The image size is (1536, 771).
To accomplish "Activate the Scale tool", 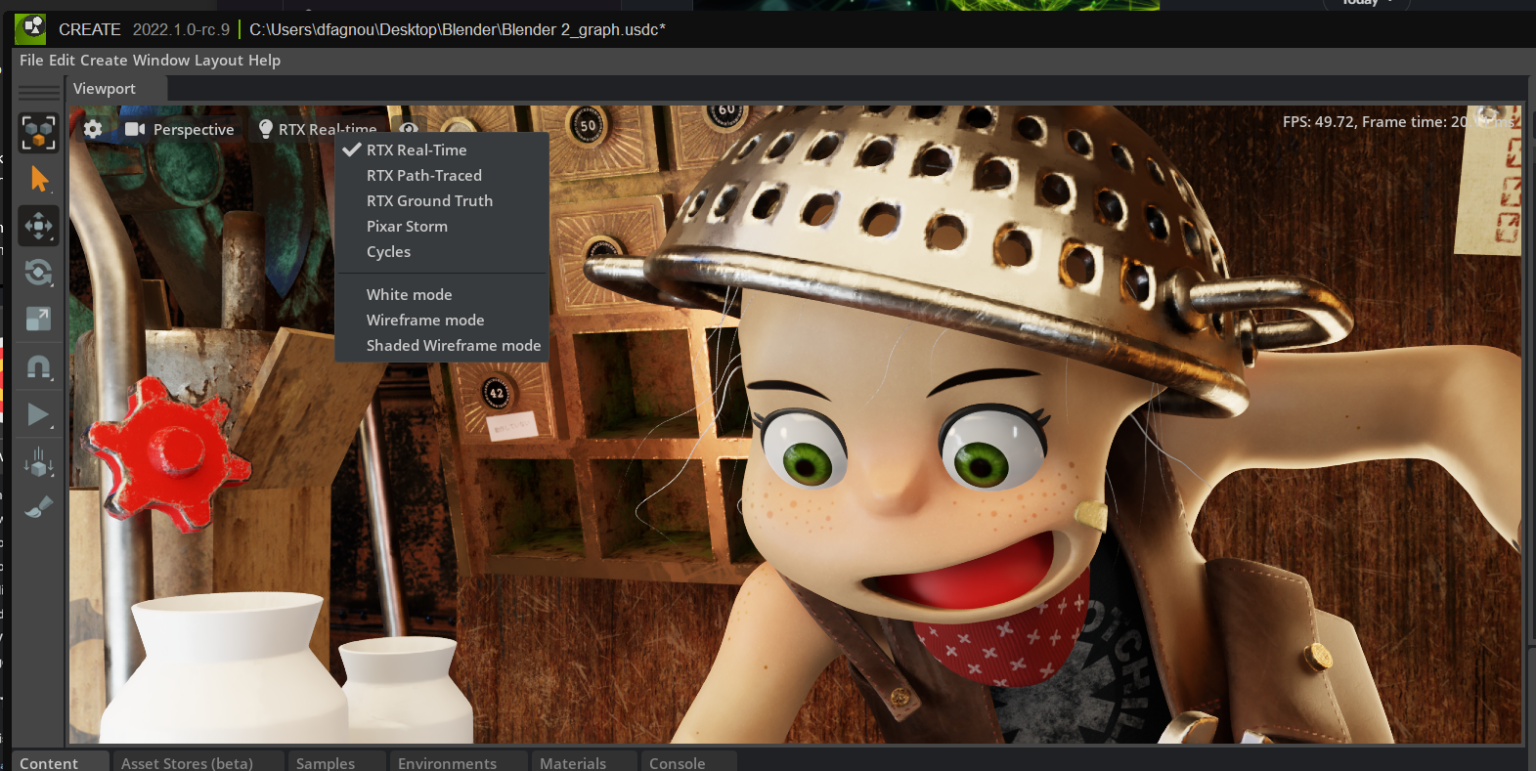I will (38, 319).
